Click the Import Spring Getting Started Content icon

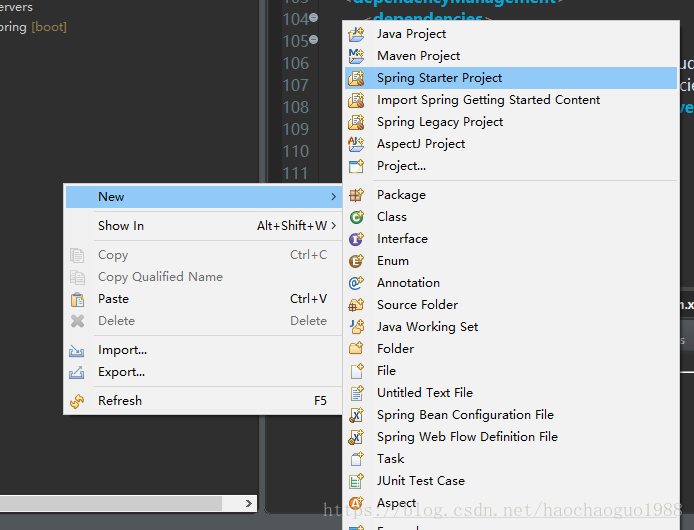point(356,101)
